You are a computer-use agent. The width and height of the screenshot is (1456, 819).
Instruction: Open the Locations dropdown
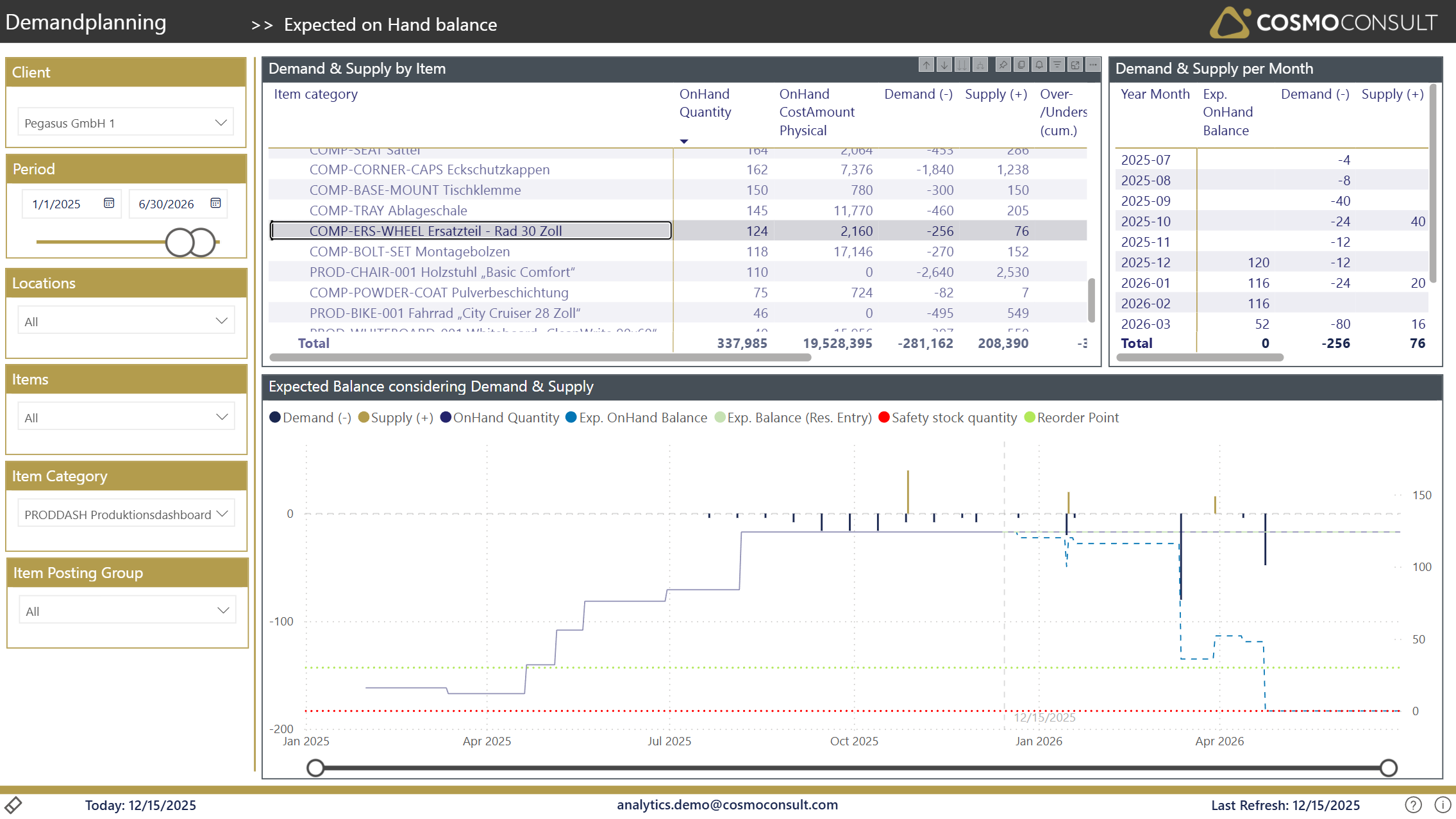point(126,321)
